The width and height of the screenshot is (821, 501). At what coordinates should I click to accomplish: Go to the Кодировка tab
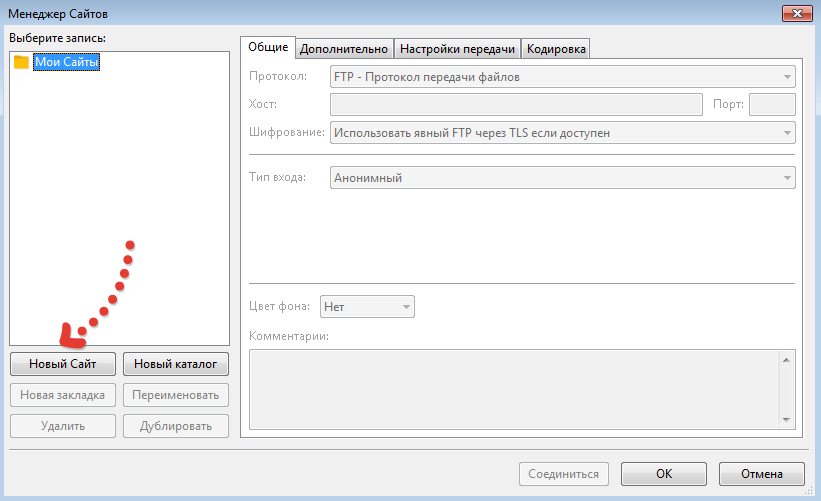click(x=556, y=48)
